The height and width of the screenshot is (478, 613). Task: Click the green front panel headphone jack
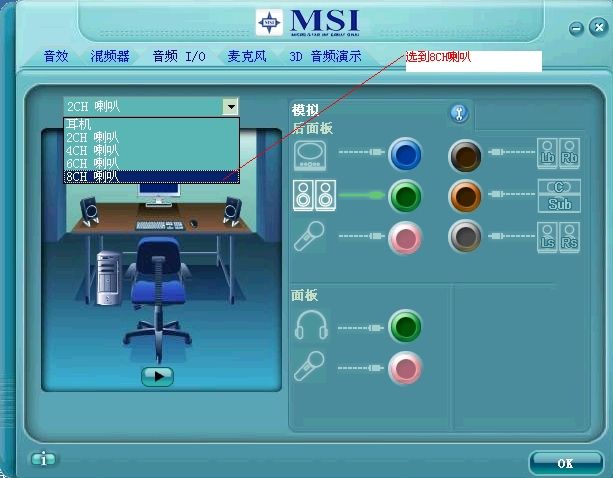pyautogui.click(x=405, y=326)
